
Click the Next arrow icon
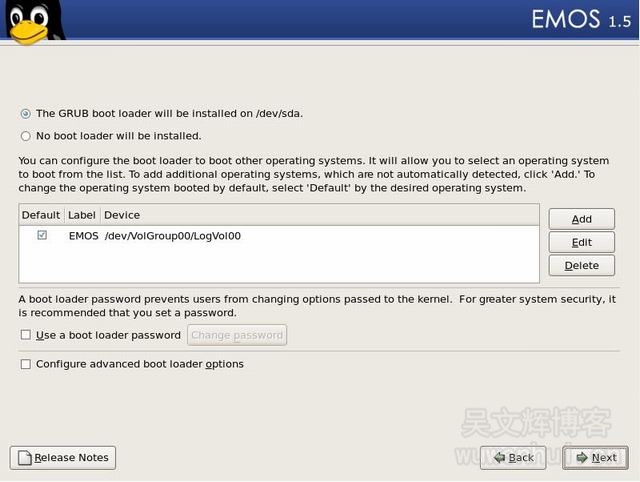pyautogui.click(x=580, y=458)
